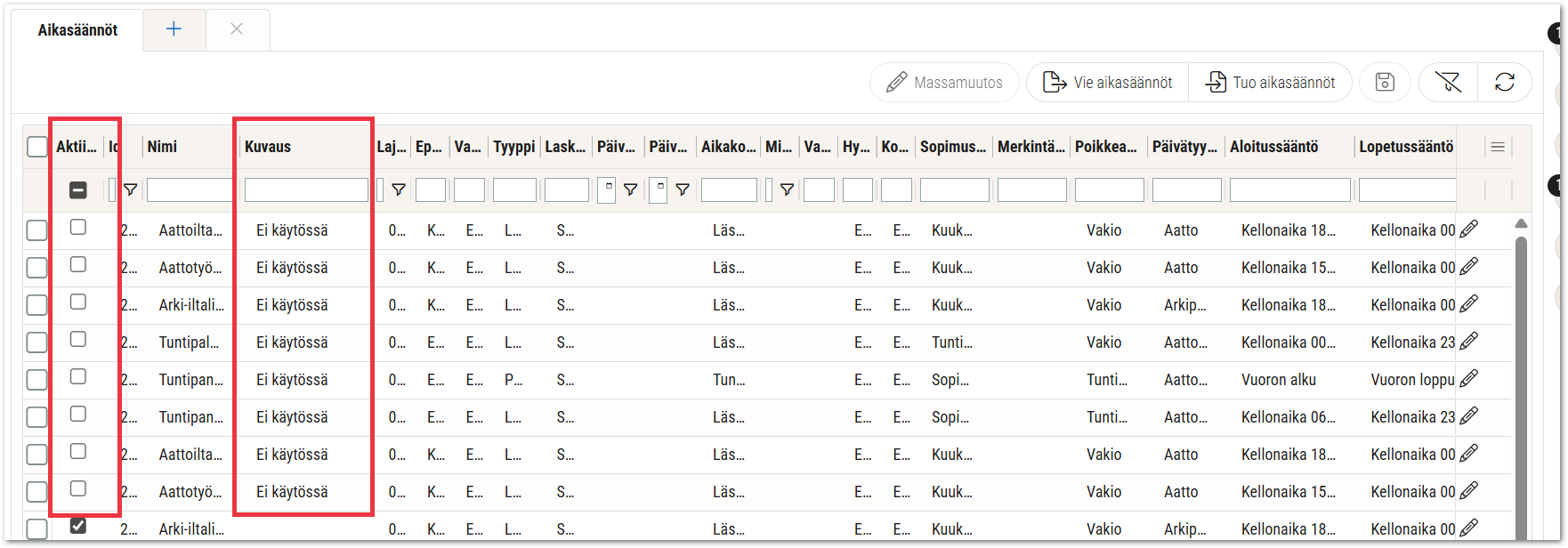Image resolution: width=1568 pixels, height=548 pixels.
Task: Click the Vie aikasäännöt export button
Action: pos(1108,83)
